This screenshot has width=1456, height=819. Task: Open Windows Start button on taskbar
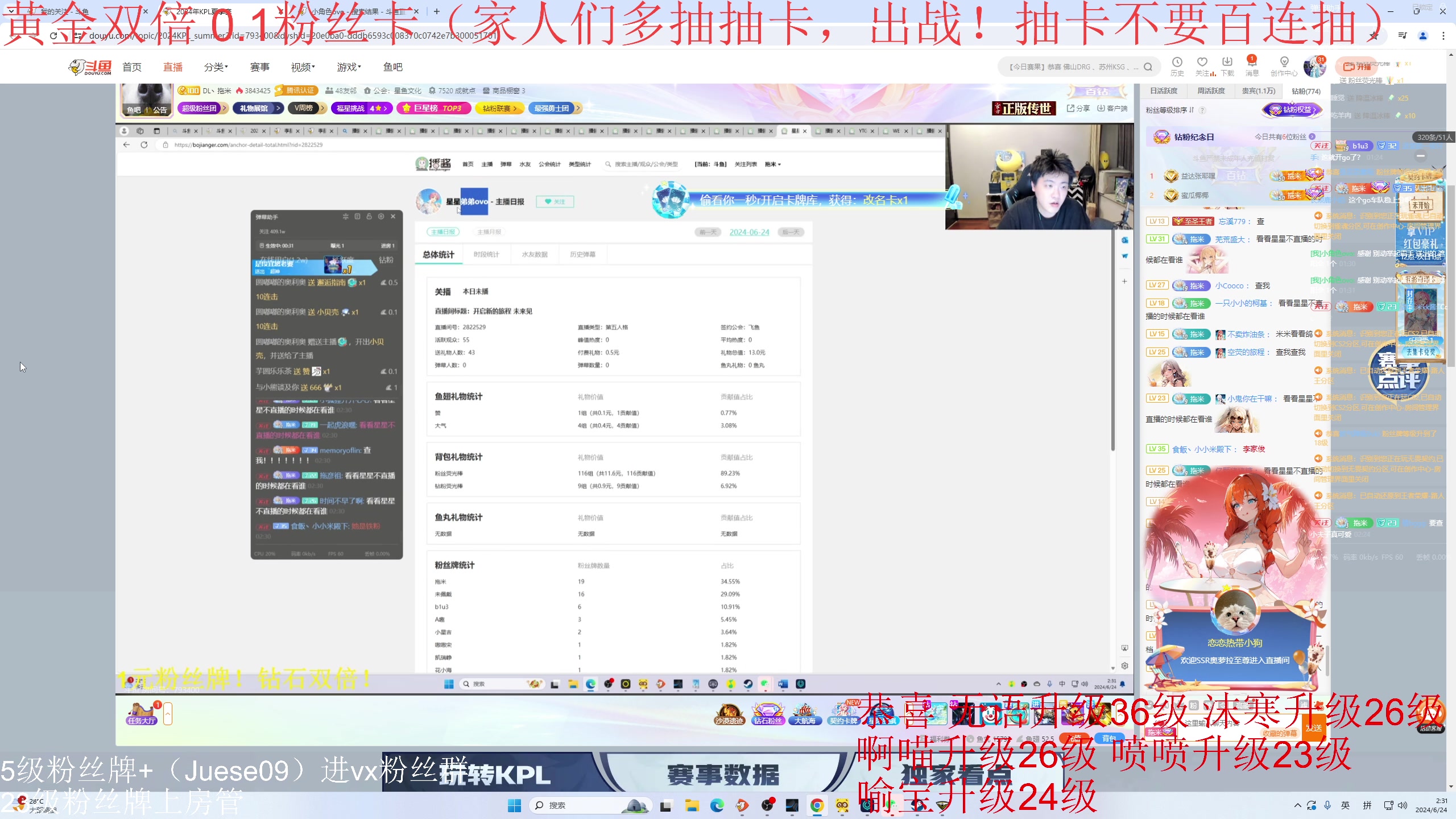514,805
